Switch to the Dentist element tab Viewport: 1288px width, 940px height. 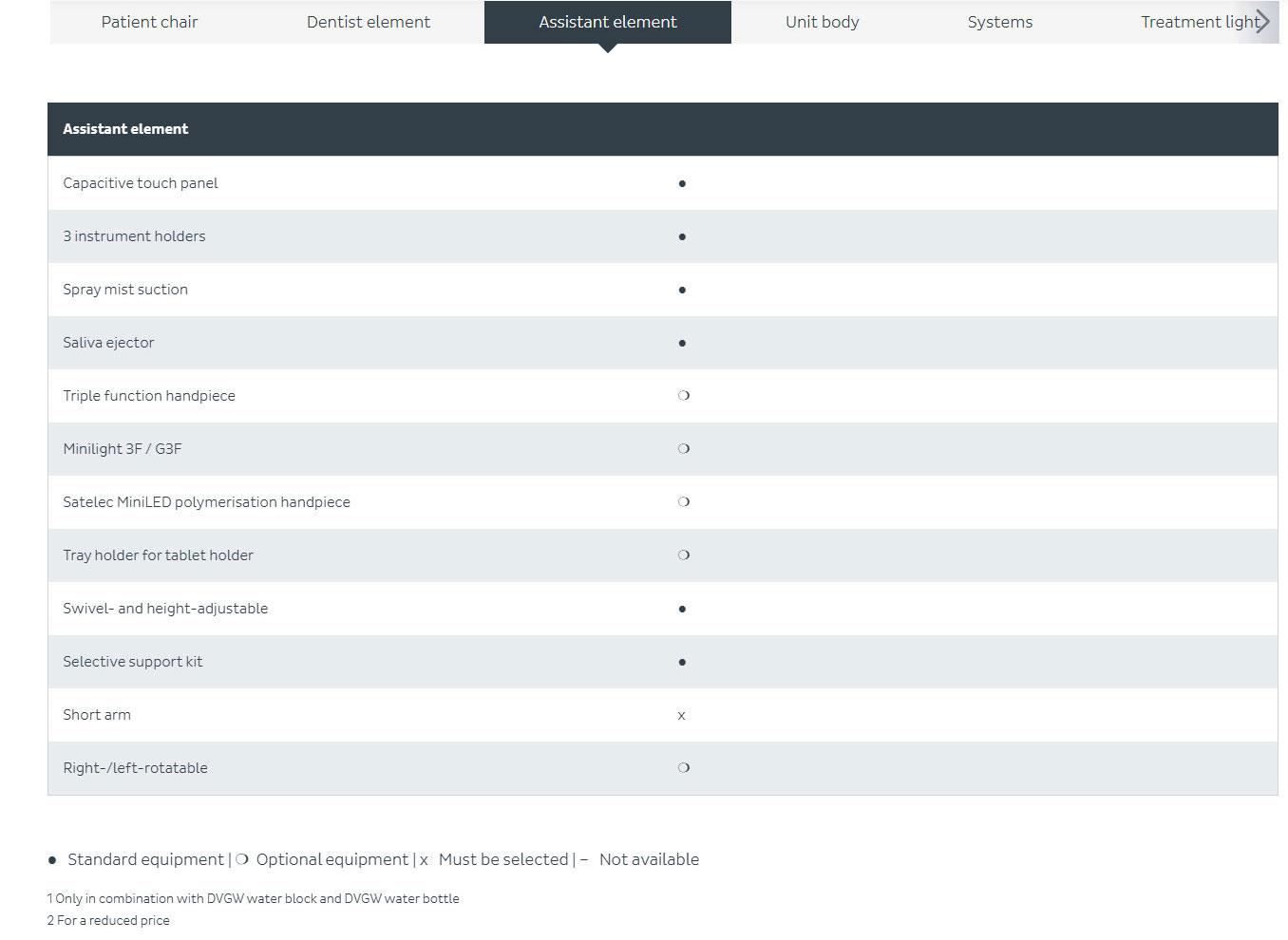[x=369, y=22]
